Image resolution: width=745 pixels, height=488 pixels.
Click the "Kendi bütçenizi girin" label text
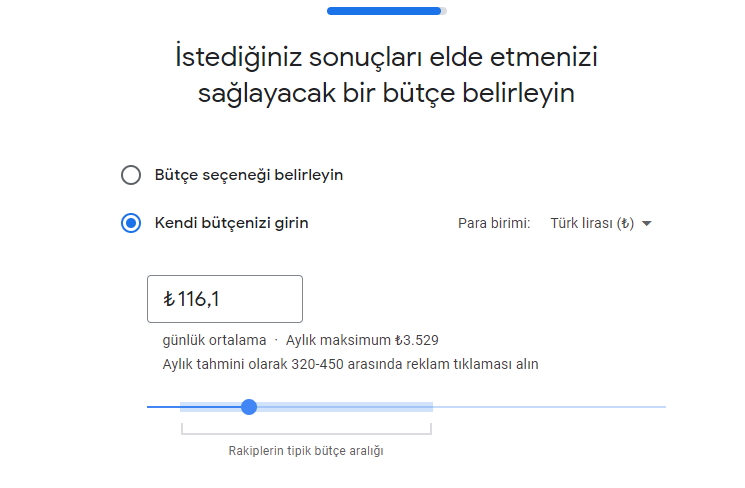coord(231,223)
